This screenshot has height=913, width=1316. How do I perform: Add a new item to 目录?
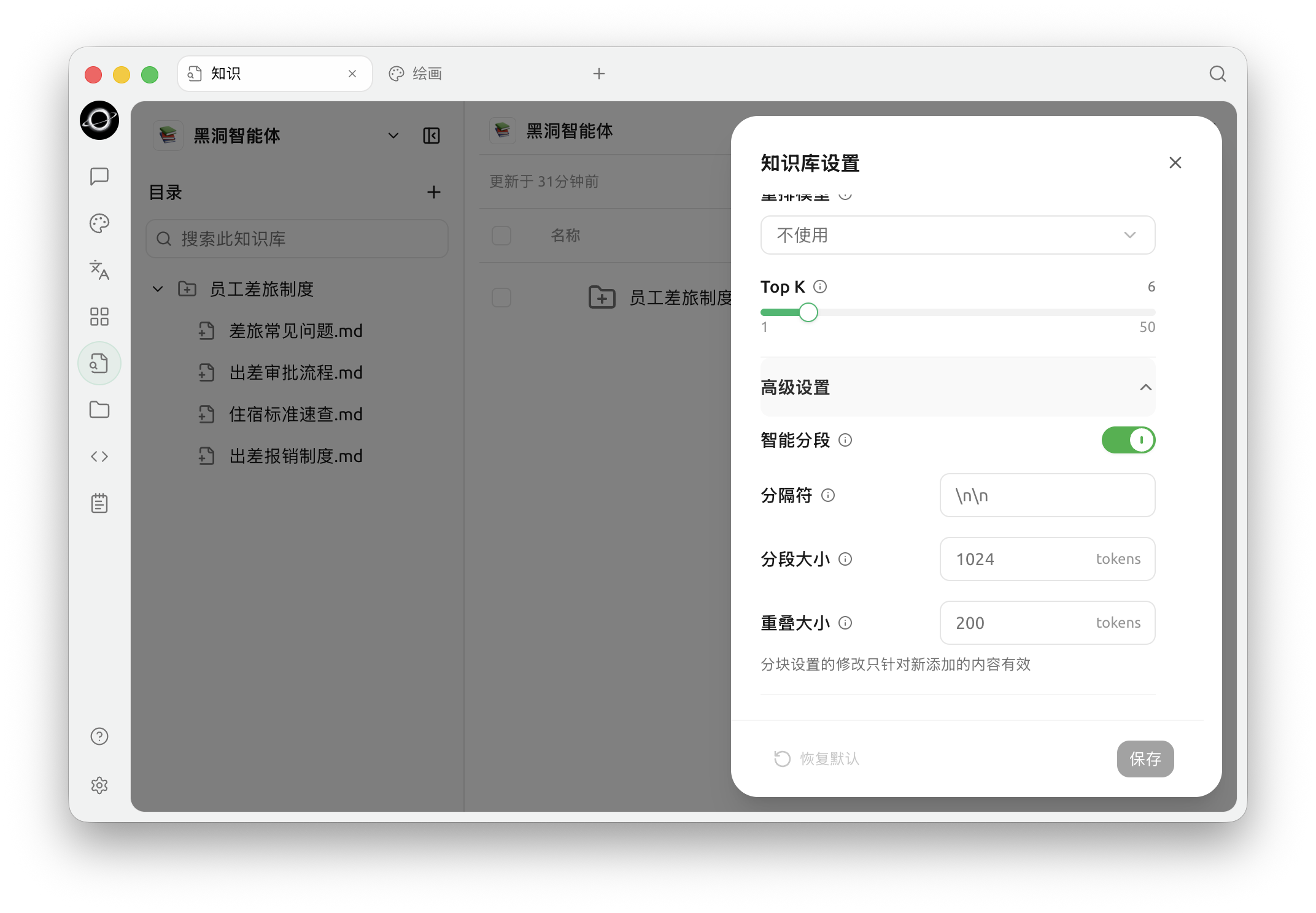434,192
